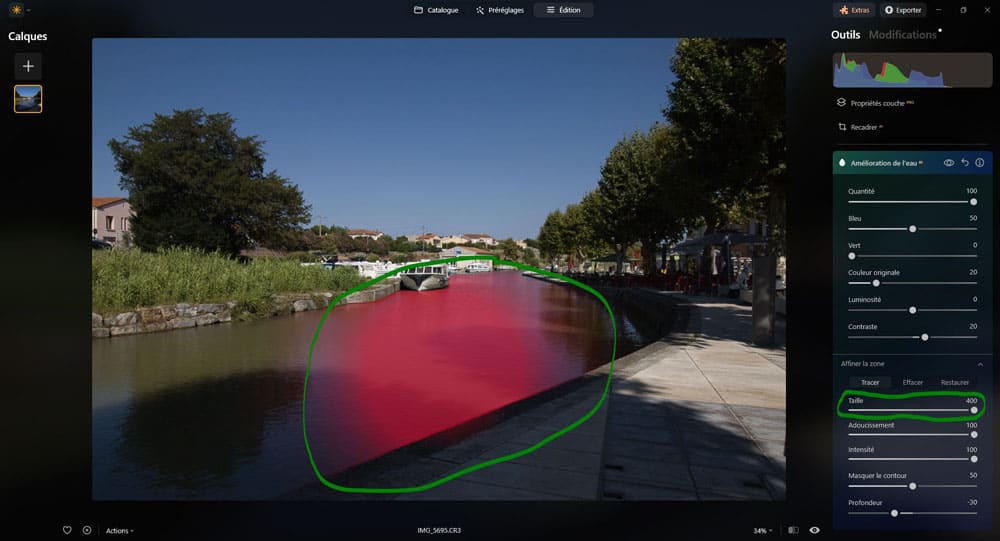The height and width of the screenshot is (541, 1000).
Task: Switch to the Modifications panel tab
Action: pyautogui.click(x=902, y=35)
